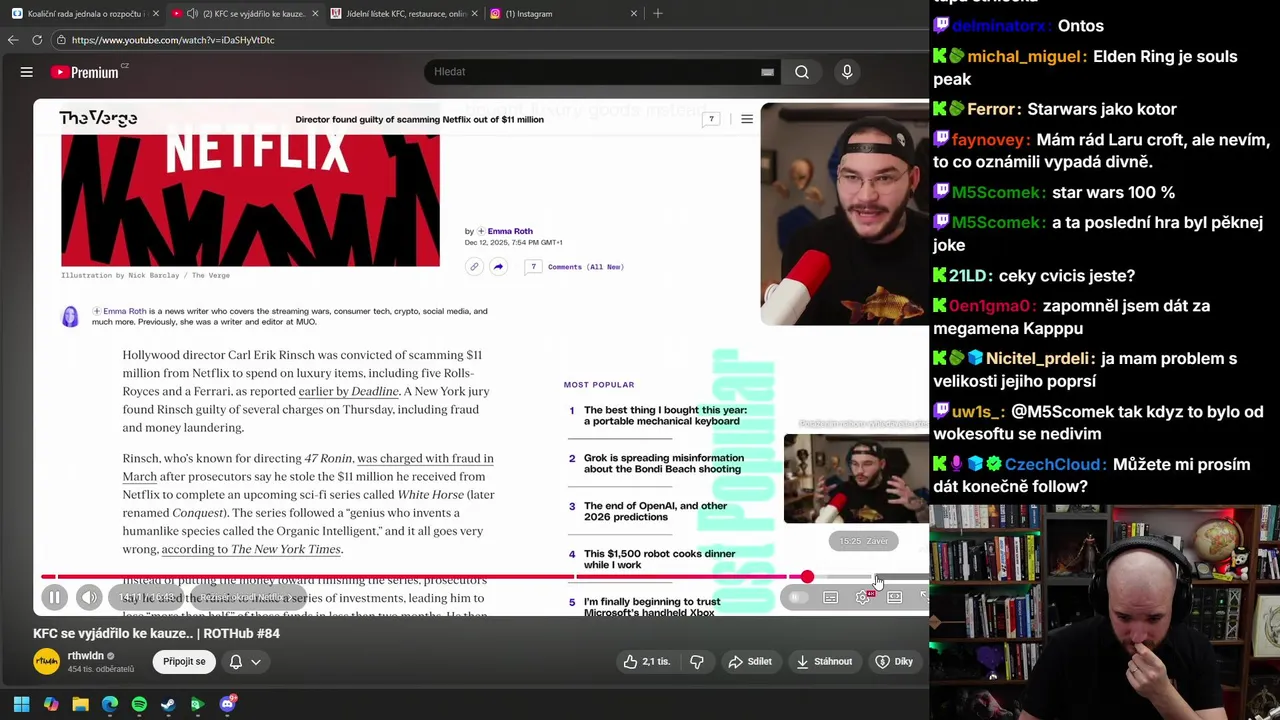This screenshot has height=720, width=1280.
Task: Open 'according to The New York Times' link
Action: tap(251, 549)
